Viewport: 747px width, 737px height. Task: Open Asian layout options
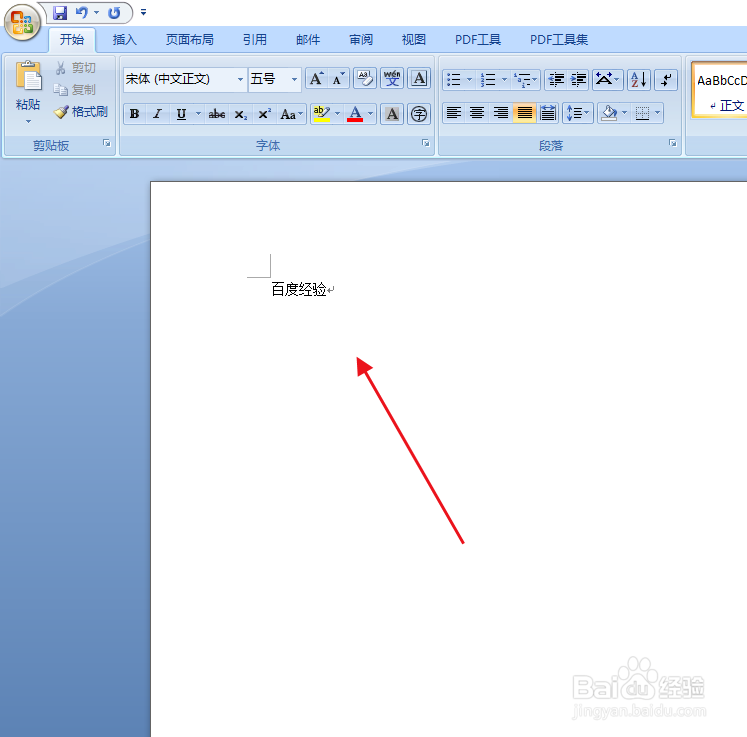click(607, 79)
